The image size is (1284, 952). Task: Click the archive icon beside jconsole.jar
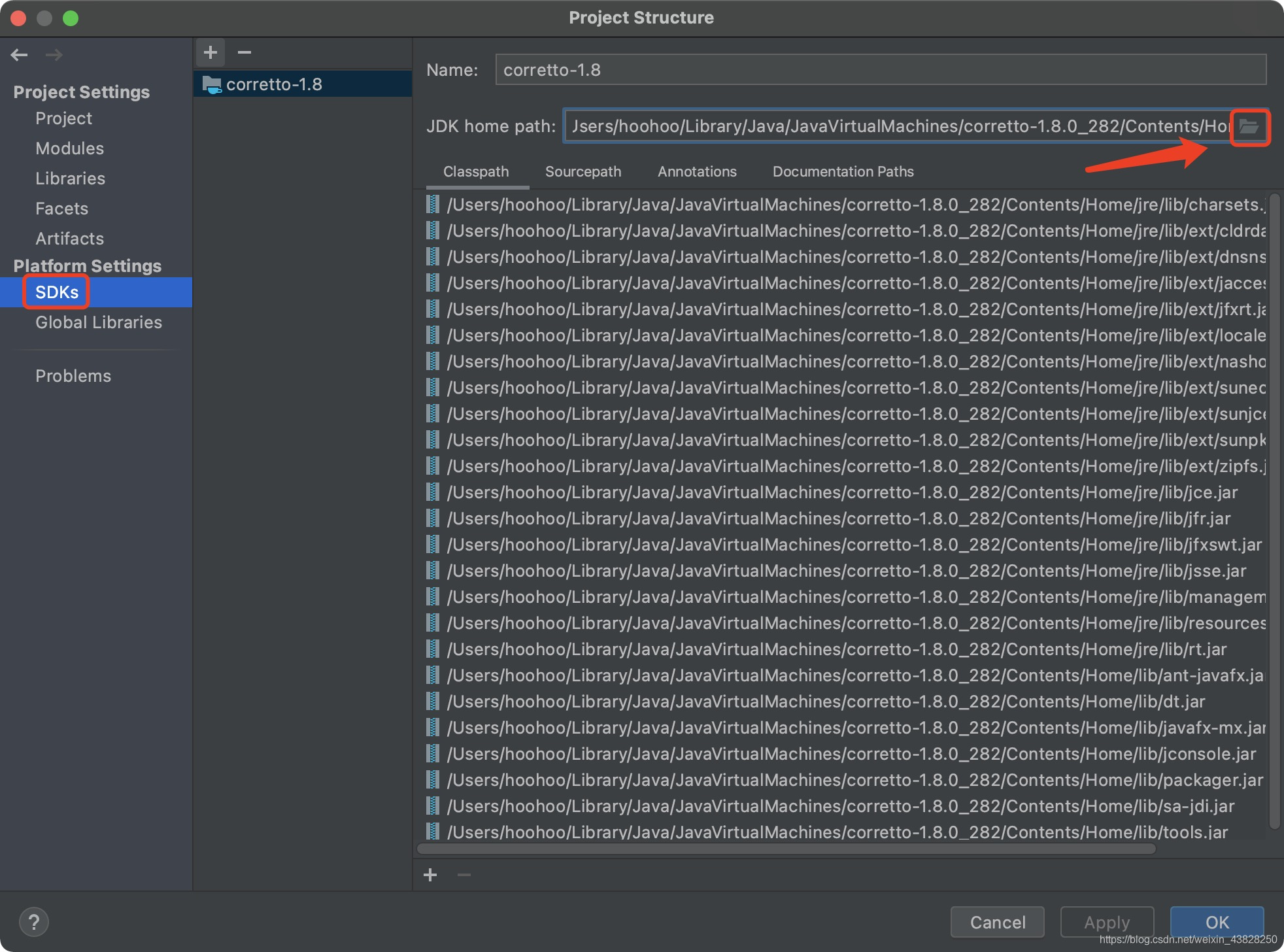click(433, 754)
